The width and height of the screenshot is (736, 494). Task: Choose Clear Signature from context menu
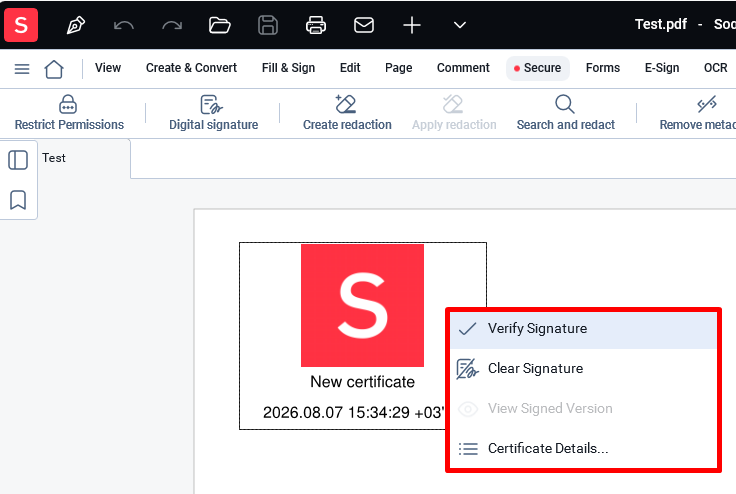point(583,369)
